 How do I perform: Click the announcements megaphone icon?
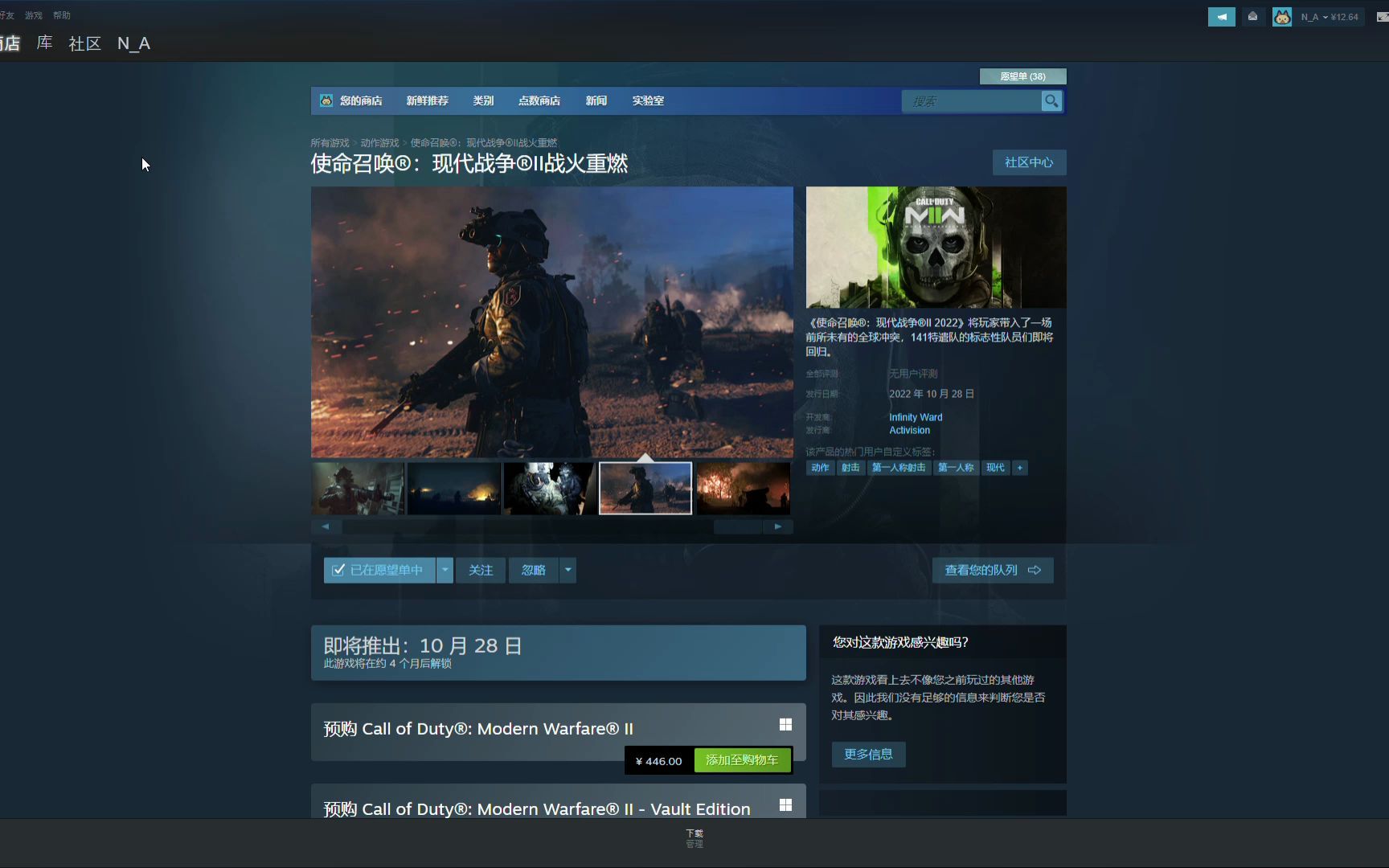pyautogui.click(x=1221, y=17)
